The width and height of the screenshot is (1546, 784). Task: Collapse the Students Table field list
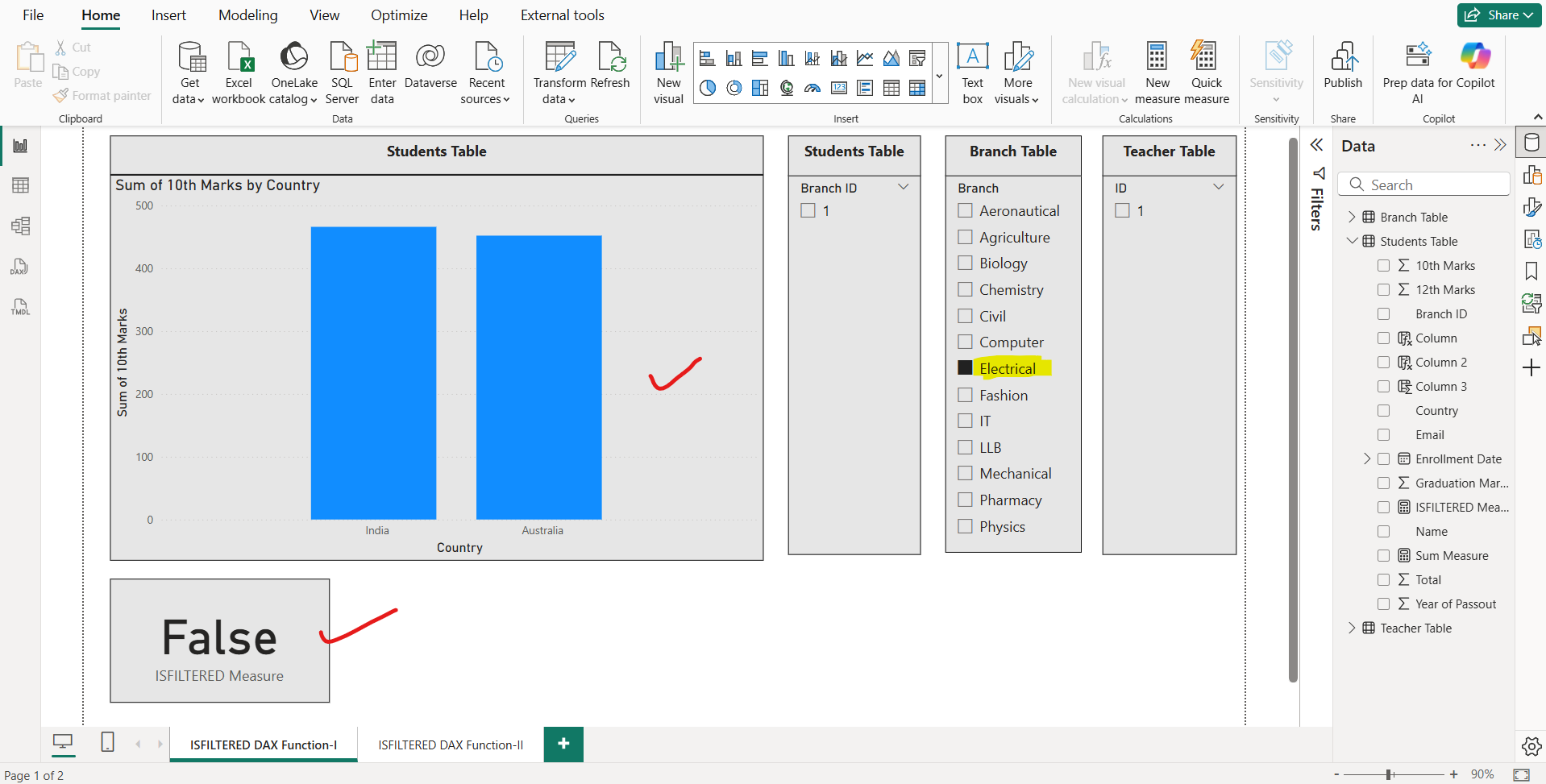coord(1351,241)
